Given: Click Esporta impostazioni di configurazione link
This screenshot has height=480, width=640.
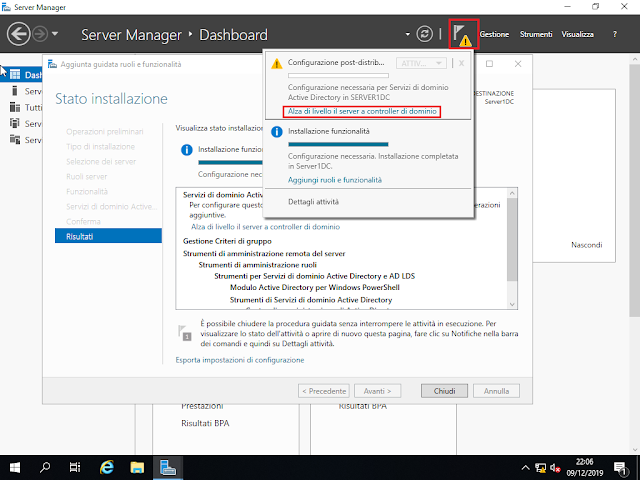Looking at the screenshot, I should (240, 360).
